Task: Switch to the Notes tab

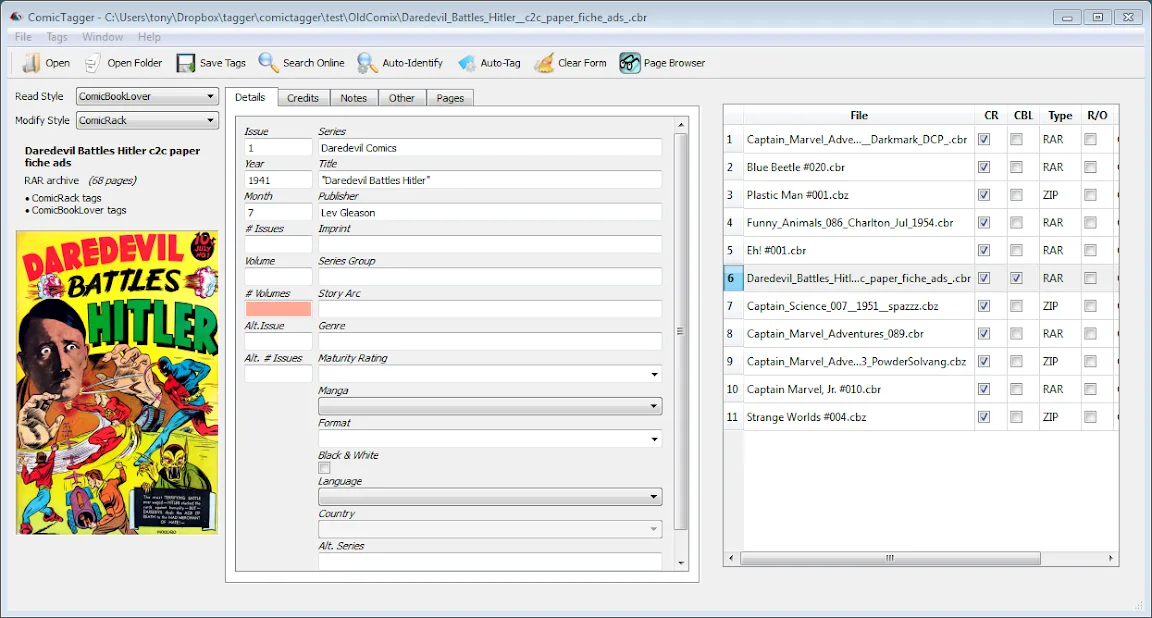Action: click(353, 98)
